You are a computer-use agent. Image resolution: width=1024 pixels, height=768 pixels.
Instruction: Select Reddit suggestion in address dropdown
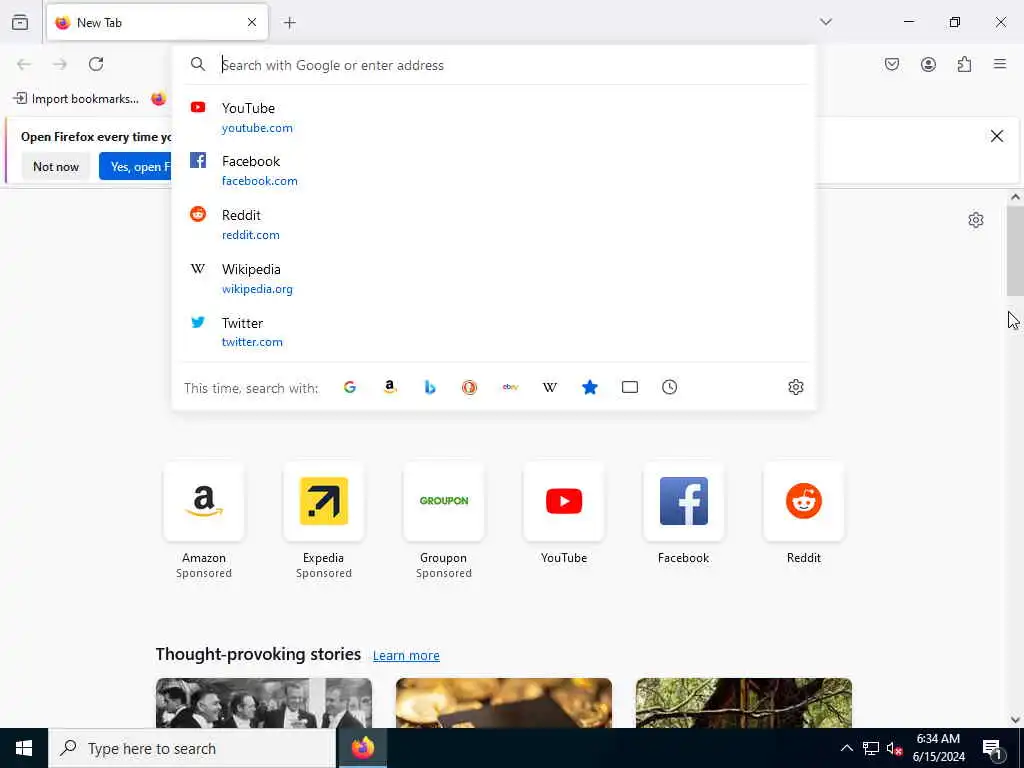click(493, 225)
